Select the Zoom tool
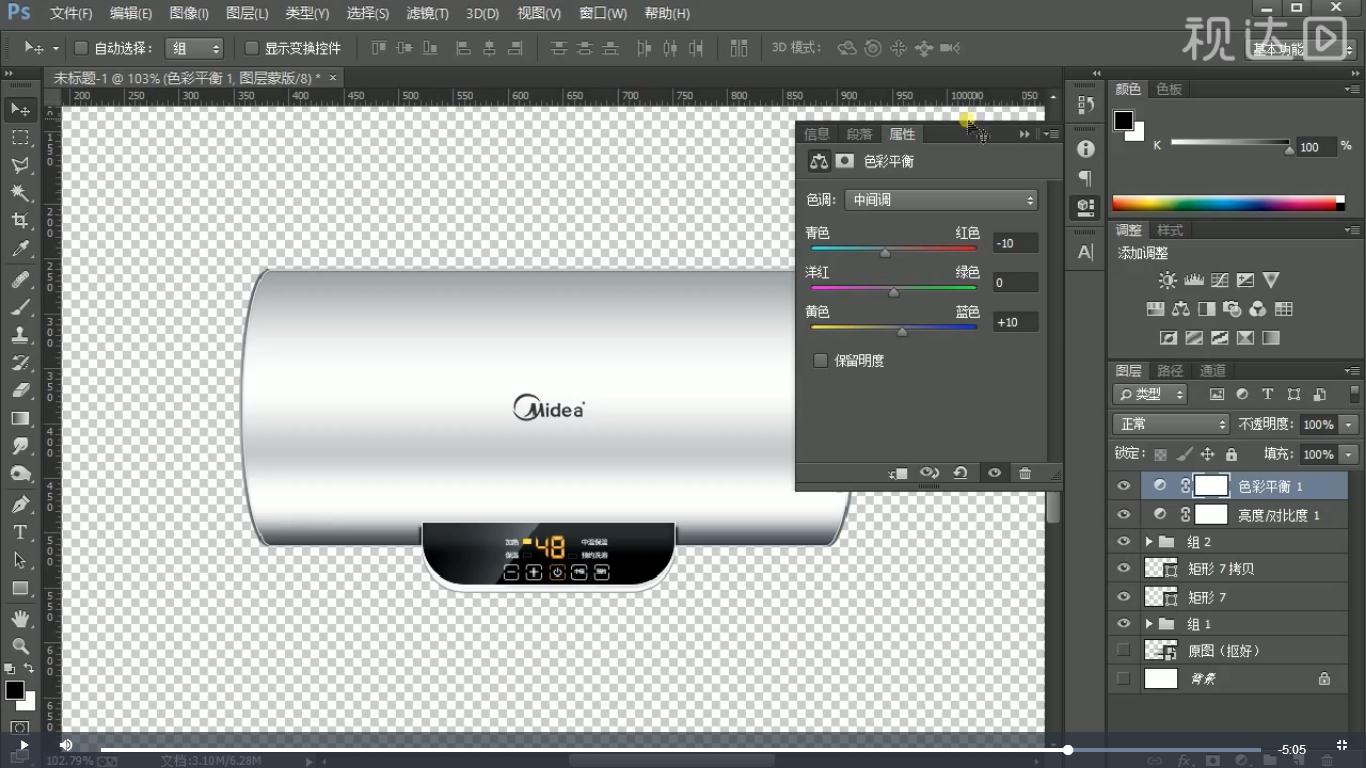 tap(20, 647)
